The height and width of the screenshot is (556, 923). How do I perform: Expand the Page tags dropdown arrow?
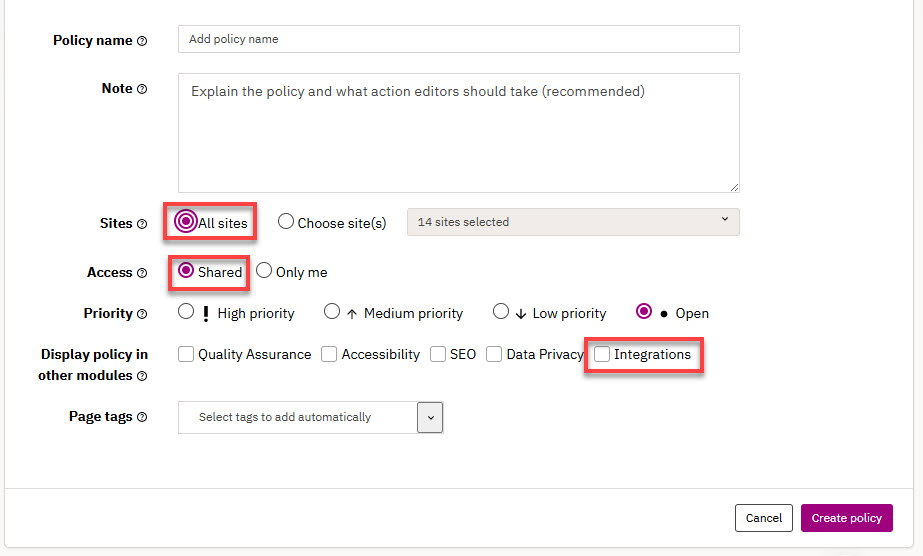pos(430,418)
